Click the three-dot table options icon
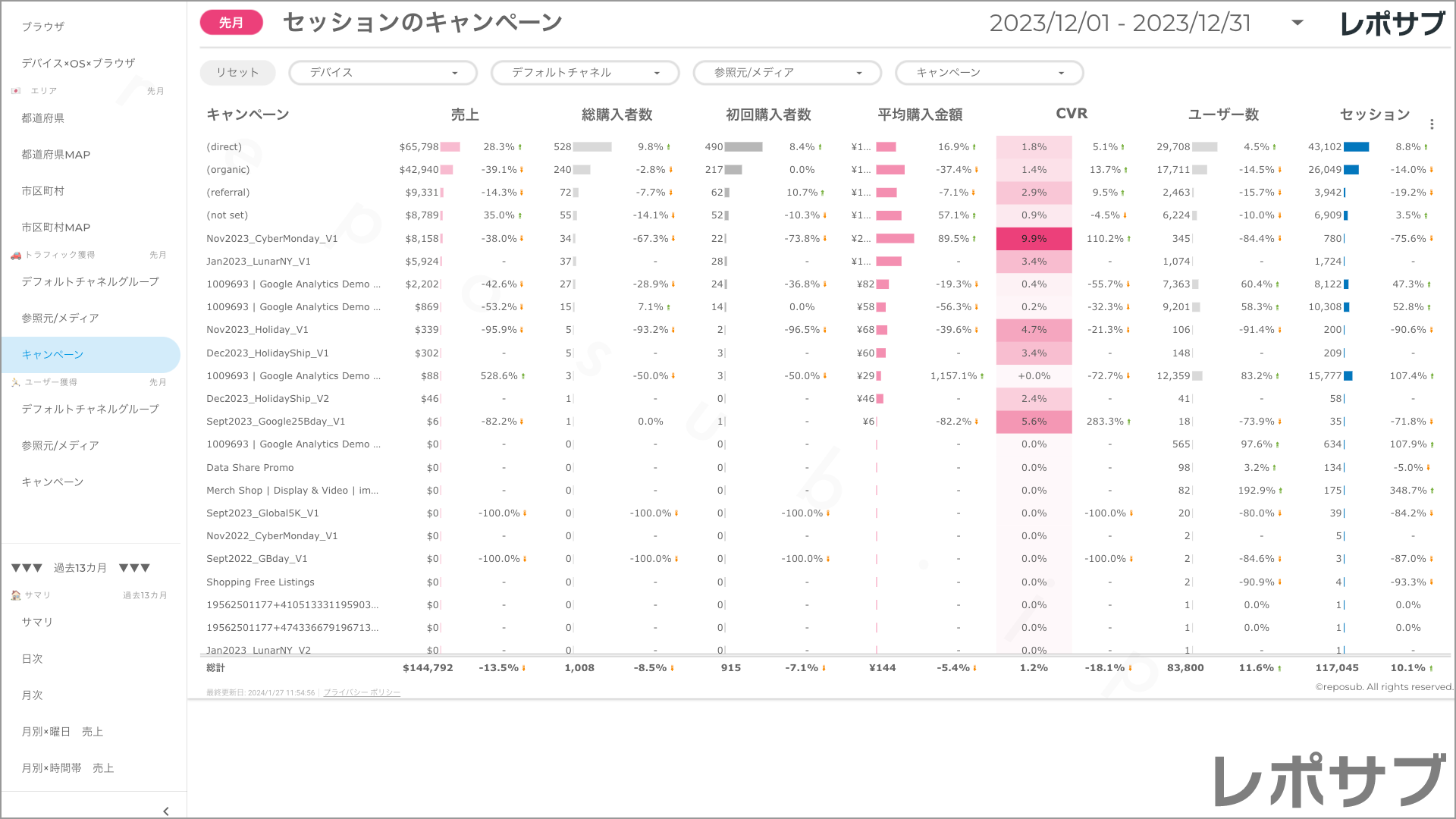The width and height of the screenshot is (1456, 819). (1432, 124)
